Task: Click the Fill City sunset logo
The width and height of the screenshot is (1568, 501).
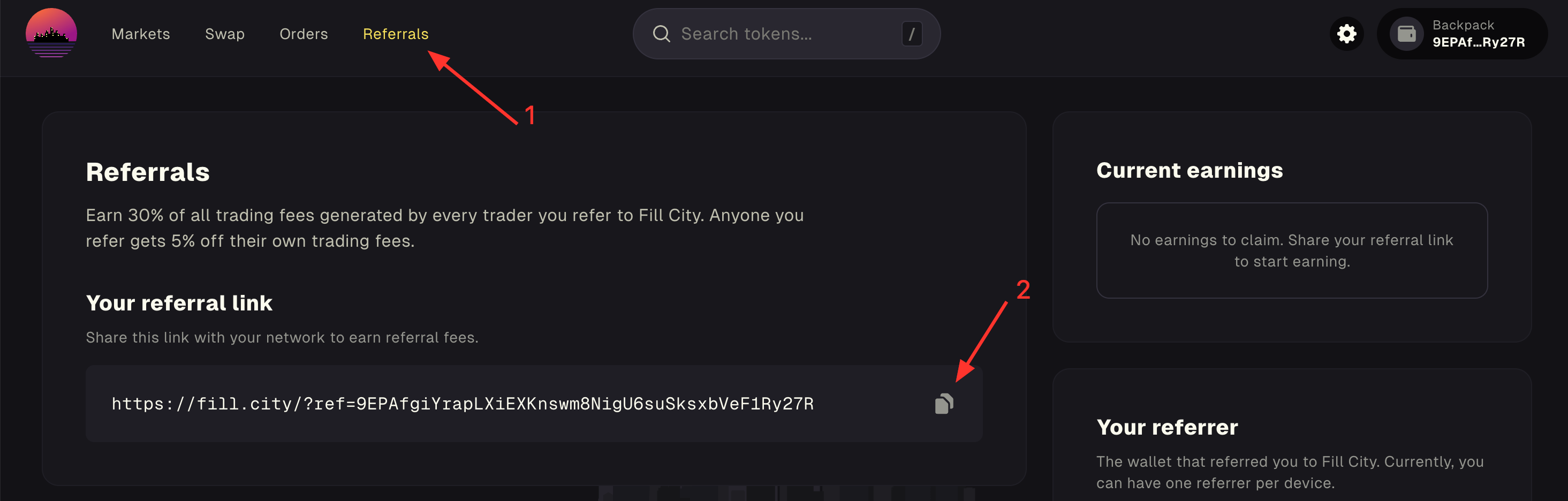Action: (51, 34)
